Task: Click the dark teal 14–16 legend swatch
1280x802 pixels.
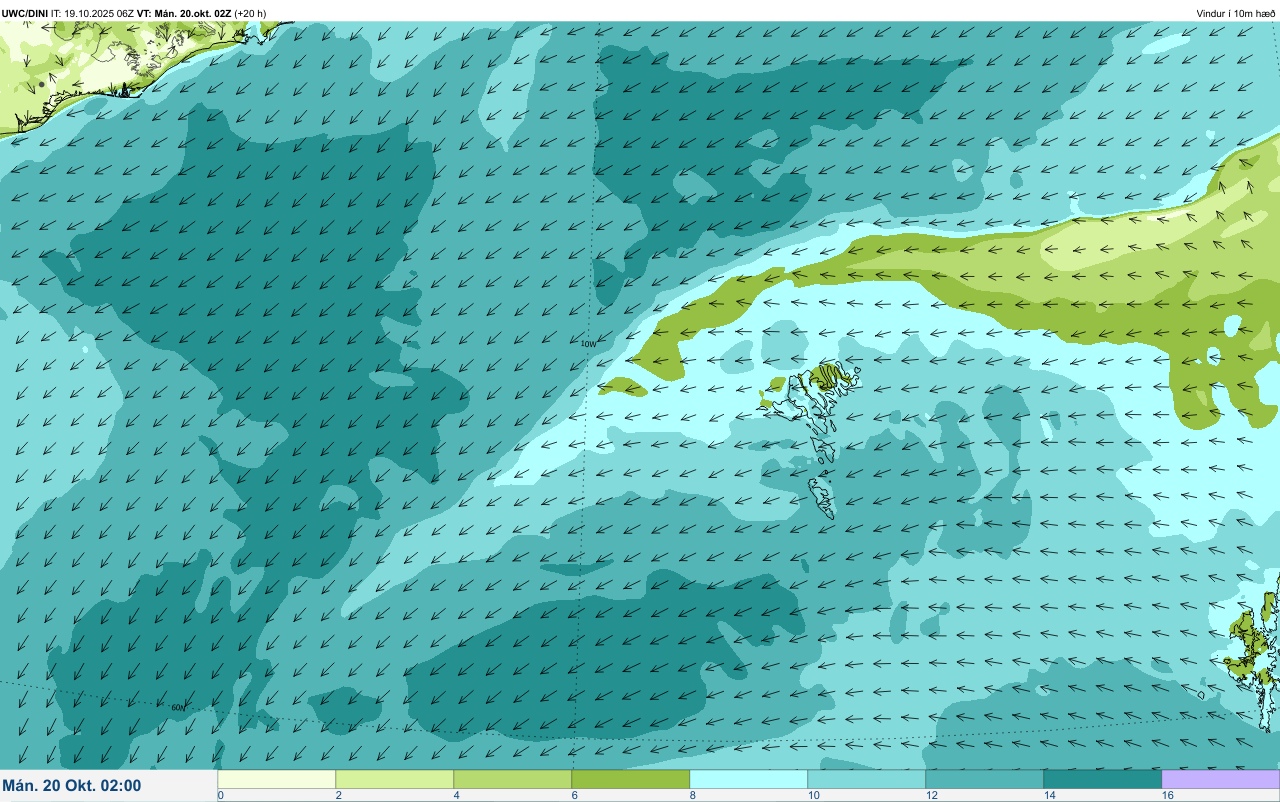Action: point(1102,779)
